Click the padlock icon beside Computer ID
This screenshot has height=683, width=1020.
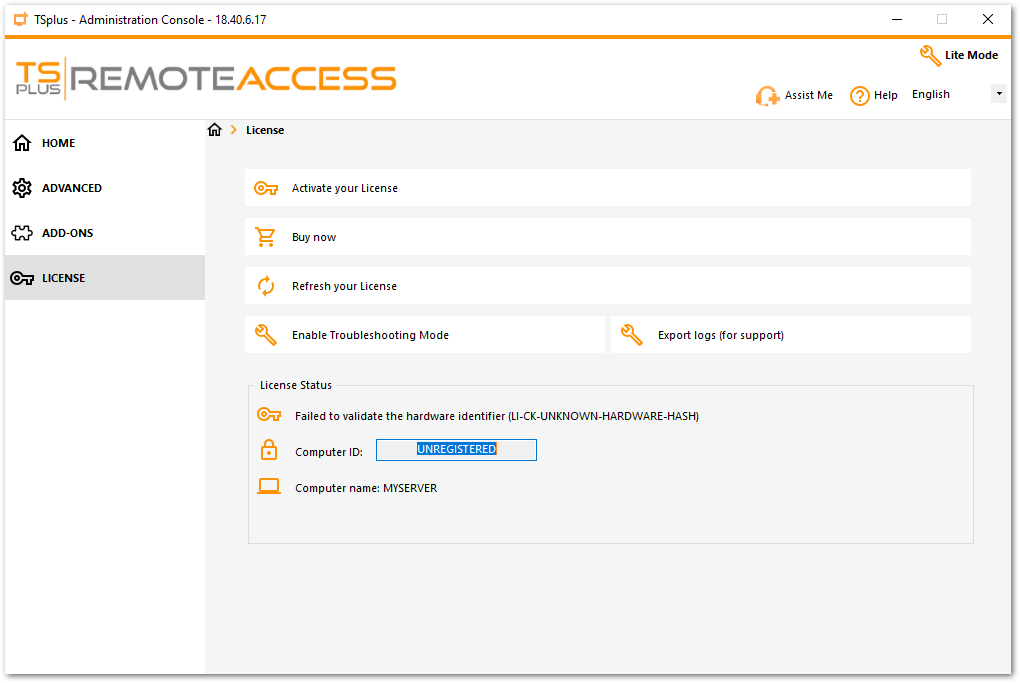[268, 449]
